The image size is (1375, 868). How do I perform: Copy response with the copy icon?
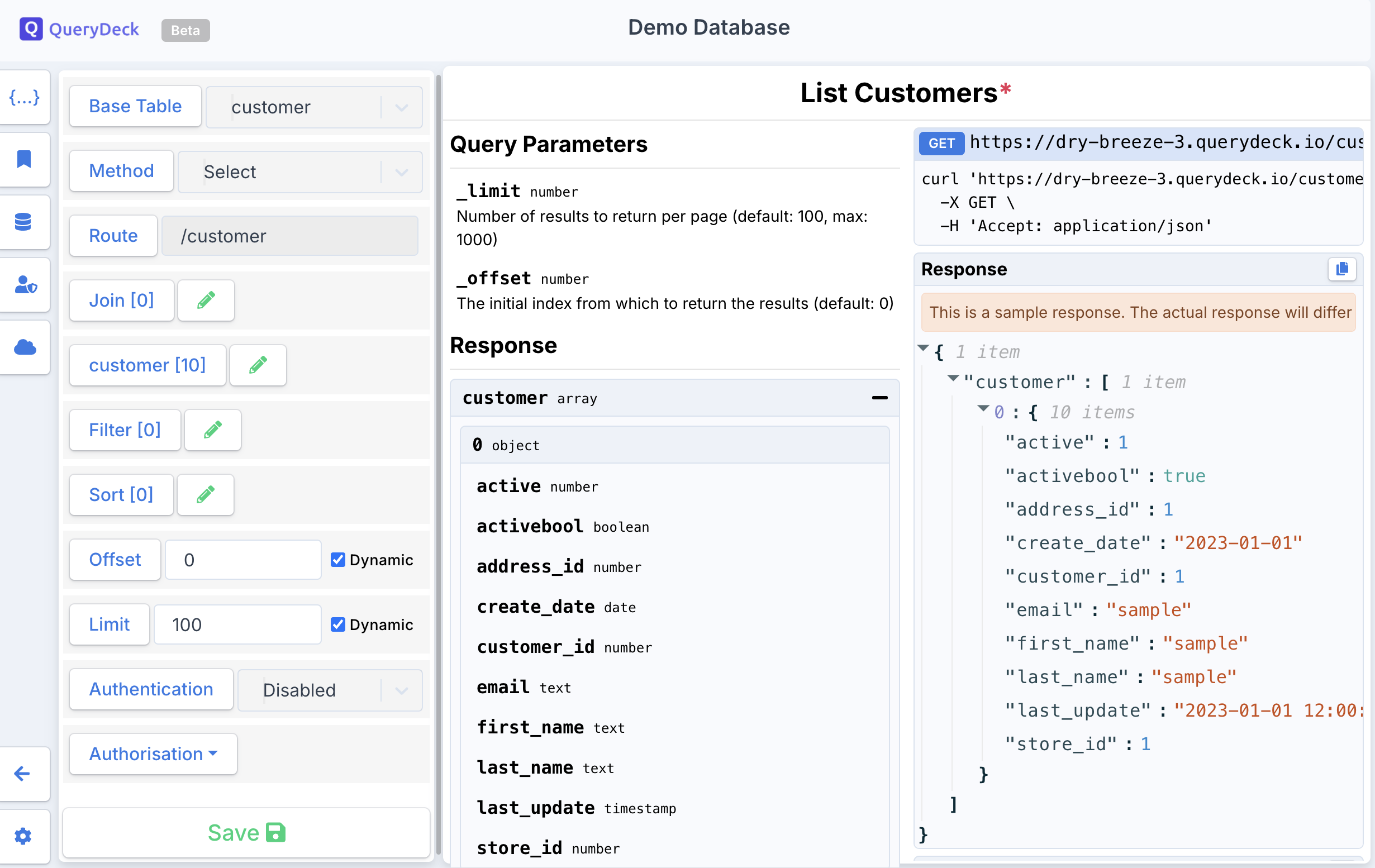[1341, 269]
